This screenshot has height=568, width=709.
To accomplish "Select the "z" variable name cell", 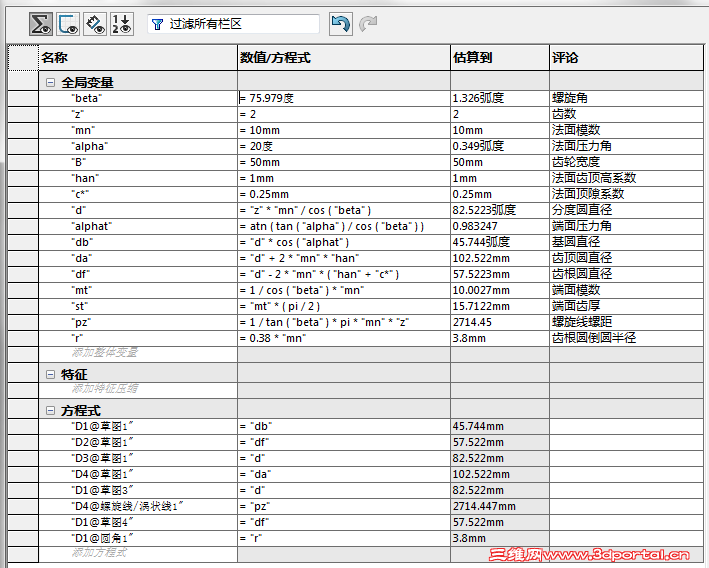I will 138,114.
